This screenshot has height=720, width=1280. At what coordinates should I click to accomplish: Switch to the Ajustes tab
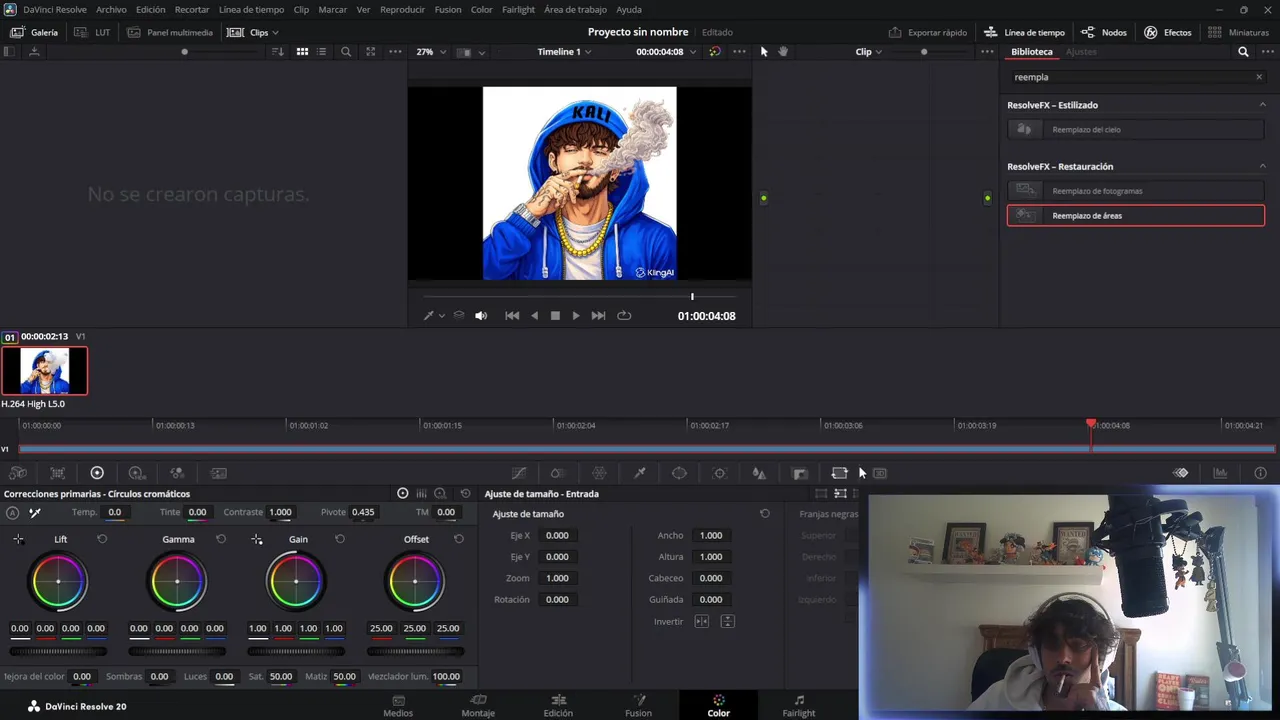[x=1081, y=51]
